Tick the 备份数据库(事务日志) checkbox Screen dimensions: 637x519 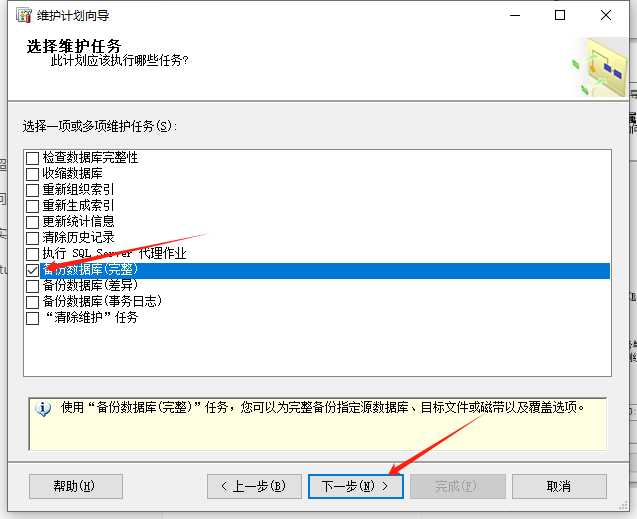[x=32, y=302]
